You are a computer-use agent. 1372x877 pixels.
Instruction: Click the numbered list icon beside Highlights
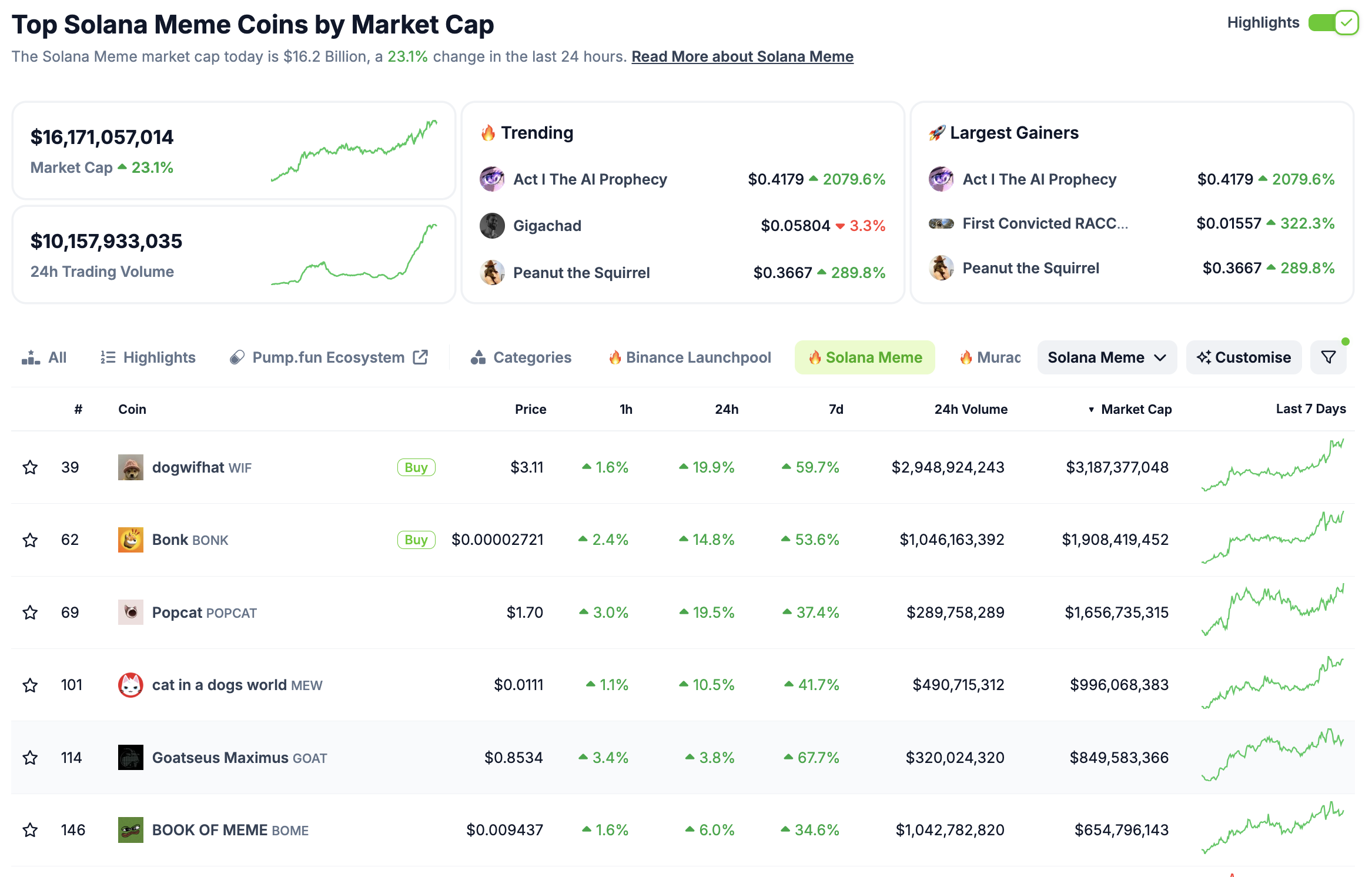coord(107,357)
